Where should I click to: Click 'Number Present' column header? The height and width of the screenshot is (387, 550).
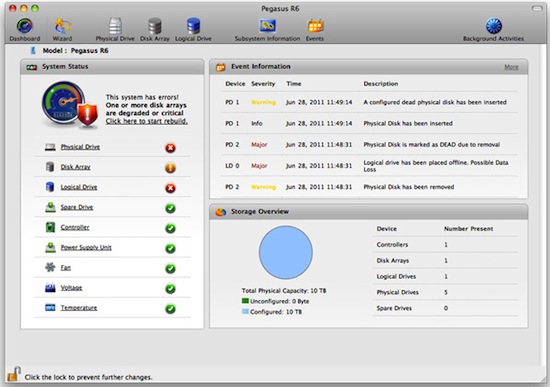[468, 229]
